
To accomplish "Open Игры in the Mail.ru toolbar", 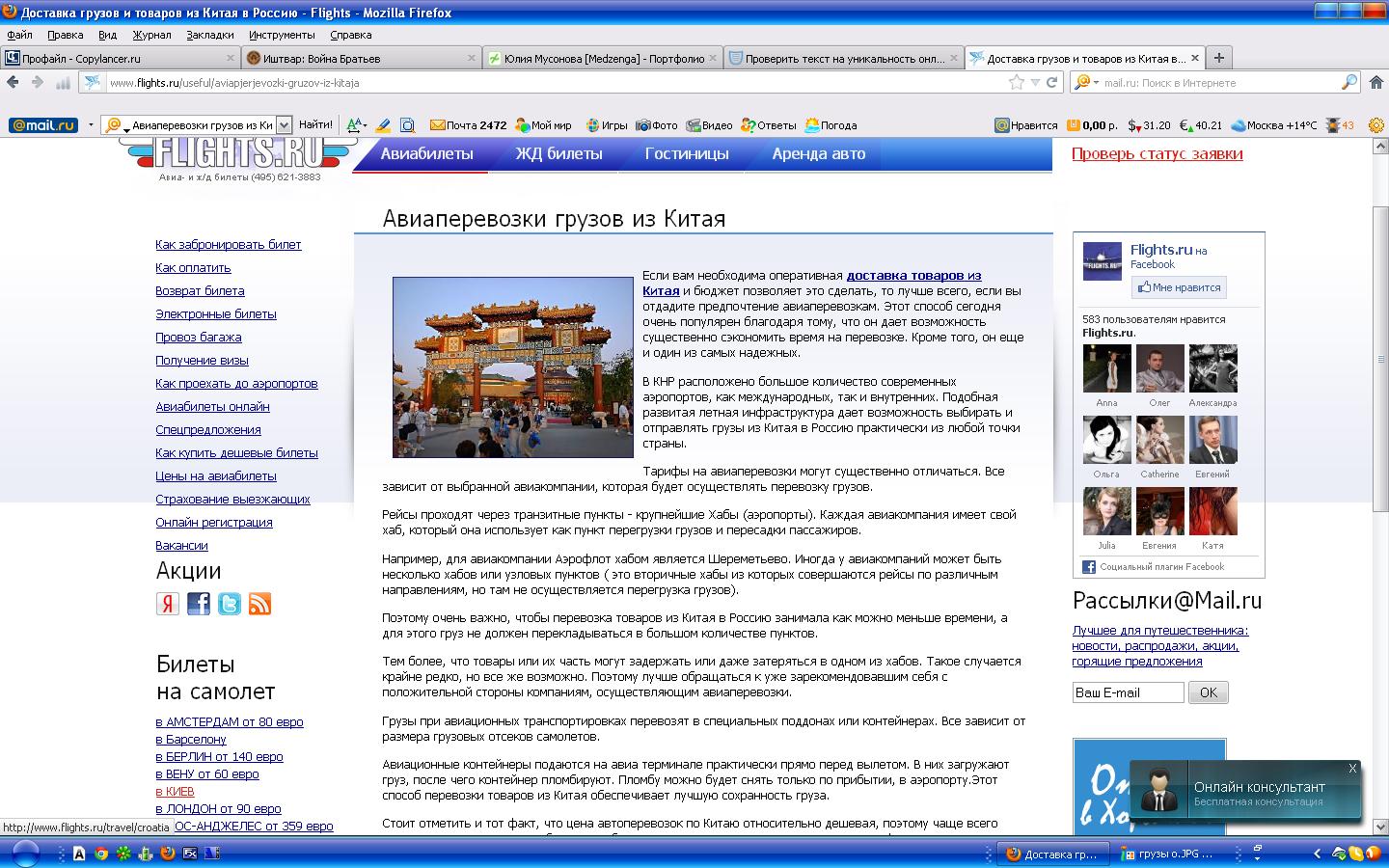I will (605, 125).
